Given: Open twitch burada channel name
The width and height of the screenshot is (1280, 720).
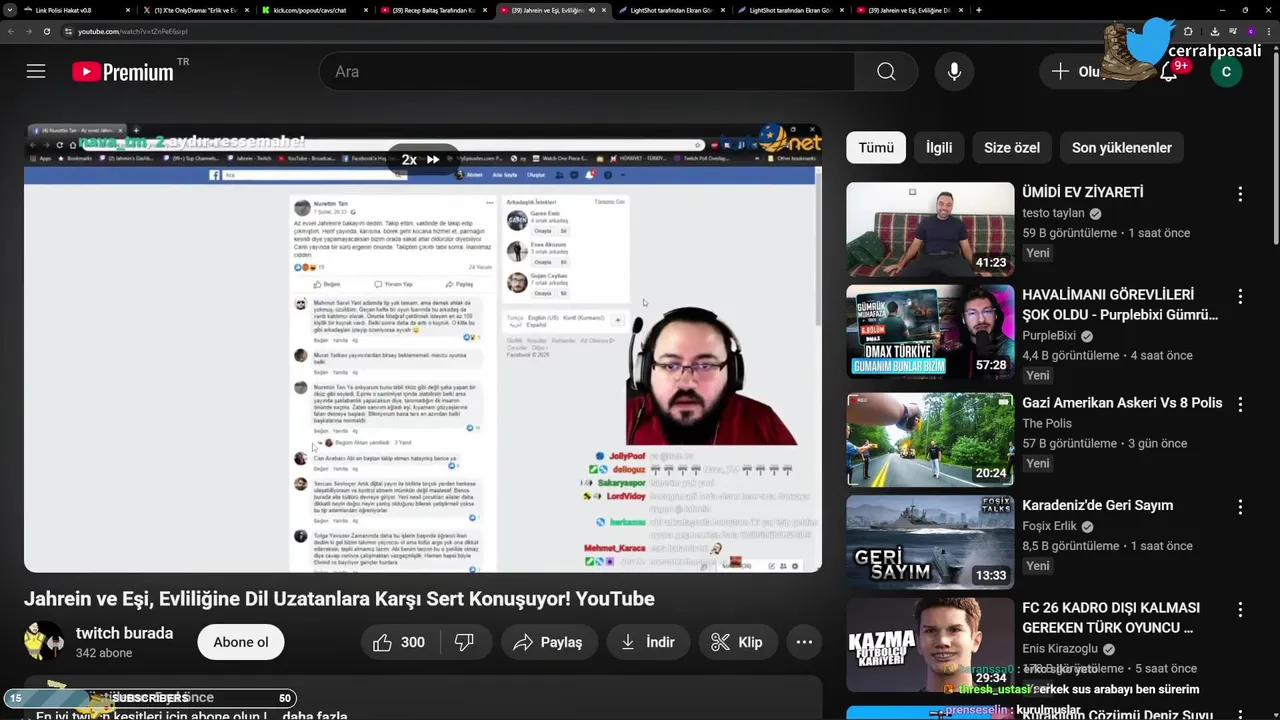Looking at the screenshot, I should (x=124, y=633).
